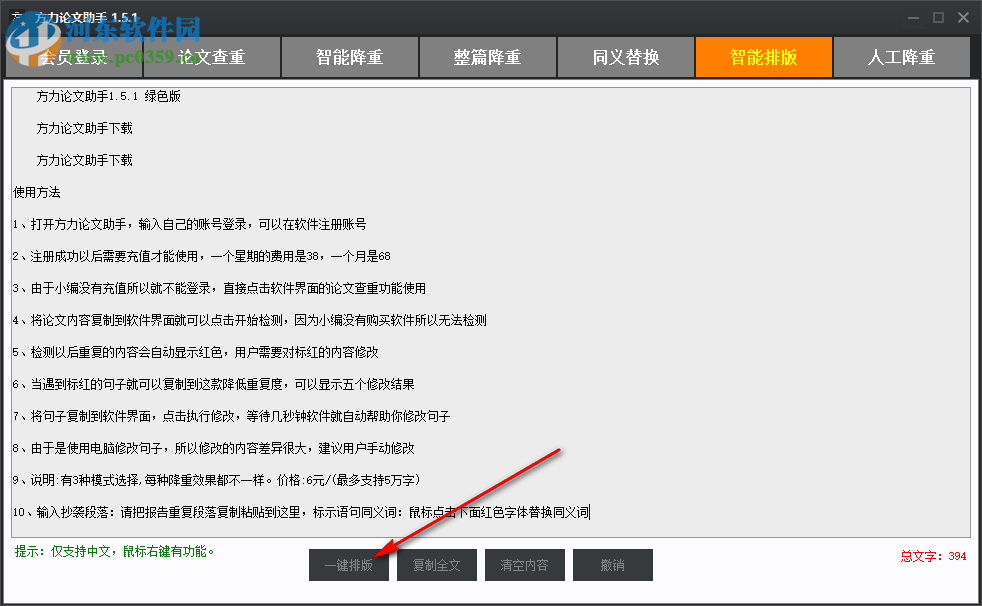
Task: Click the 复制全文 button
Action: tap(436, 564)
